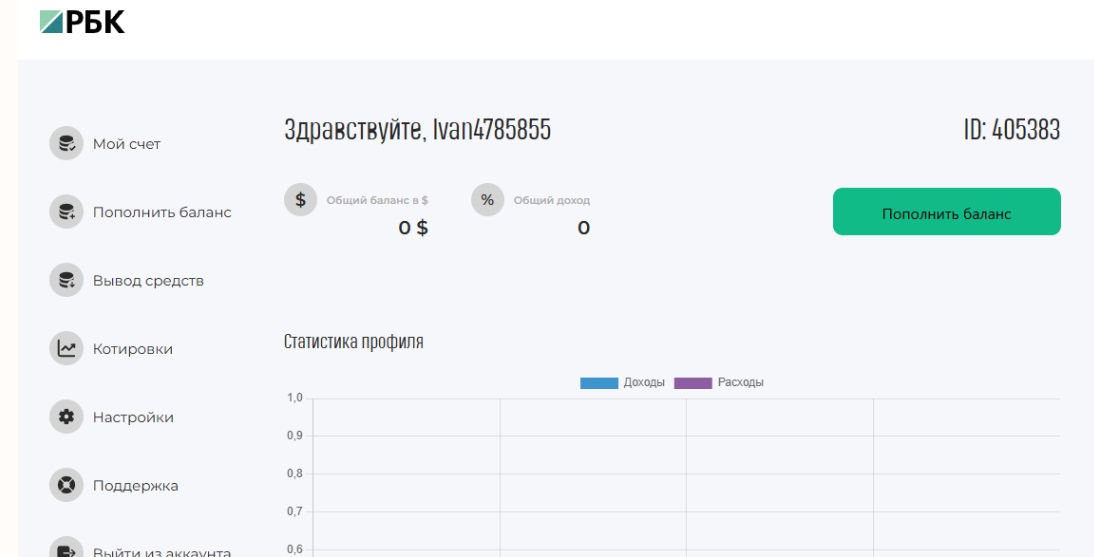Click the РБК logo

click(x=82, y=22)
